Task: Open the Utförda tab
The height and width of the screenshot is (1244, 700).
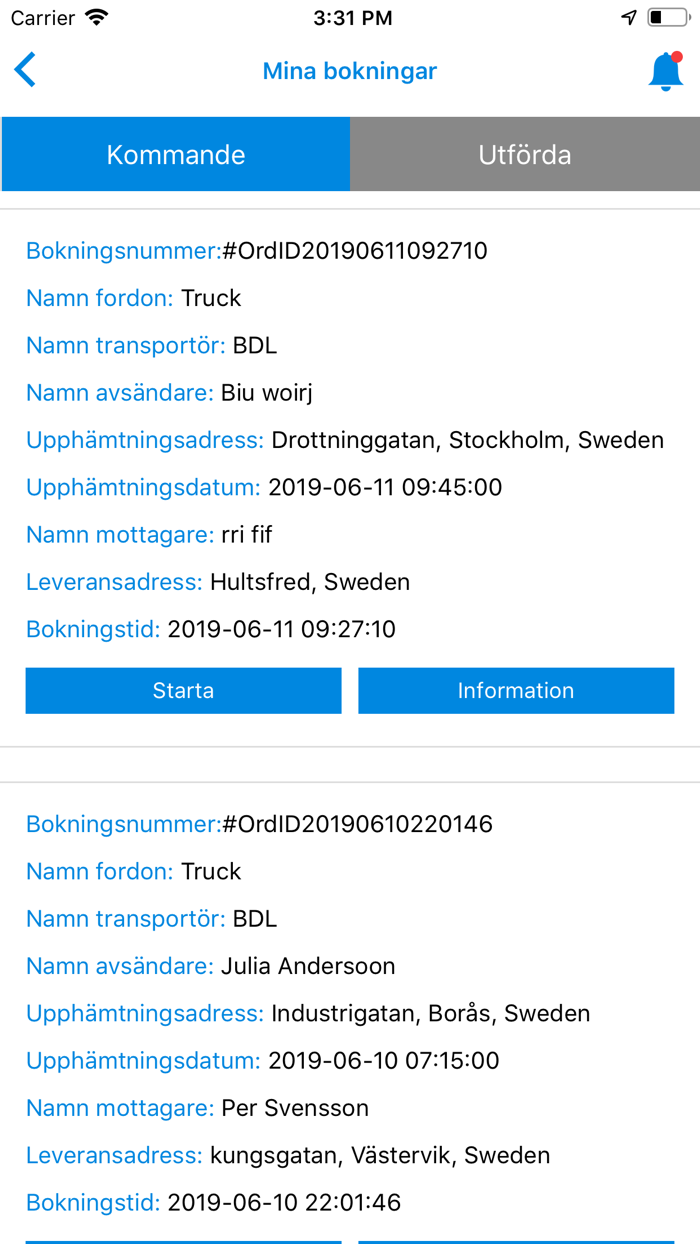Action: pos(525,155)
